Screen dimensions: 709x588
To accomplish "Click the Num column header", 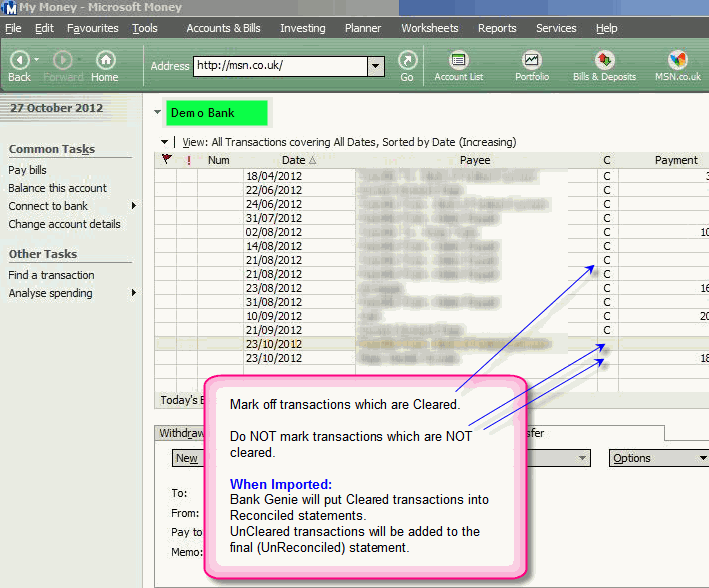I will click(x=219, y=160).
